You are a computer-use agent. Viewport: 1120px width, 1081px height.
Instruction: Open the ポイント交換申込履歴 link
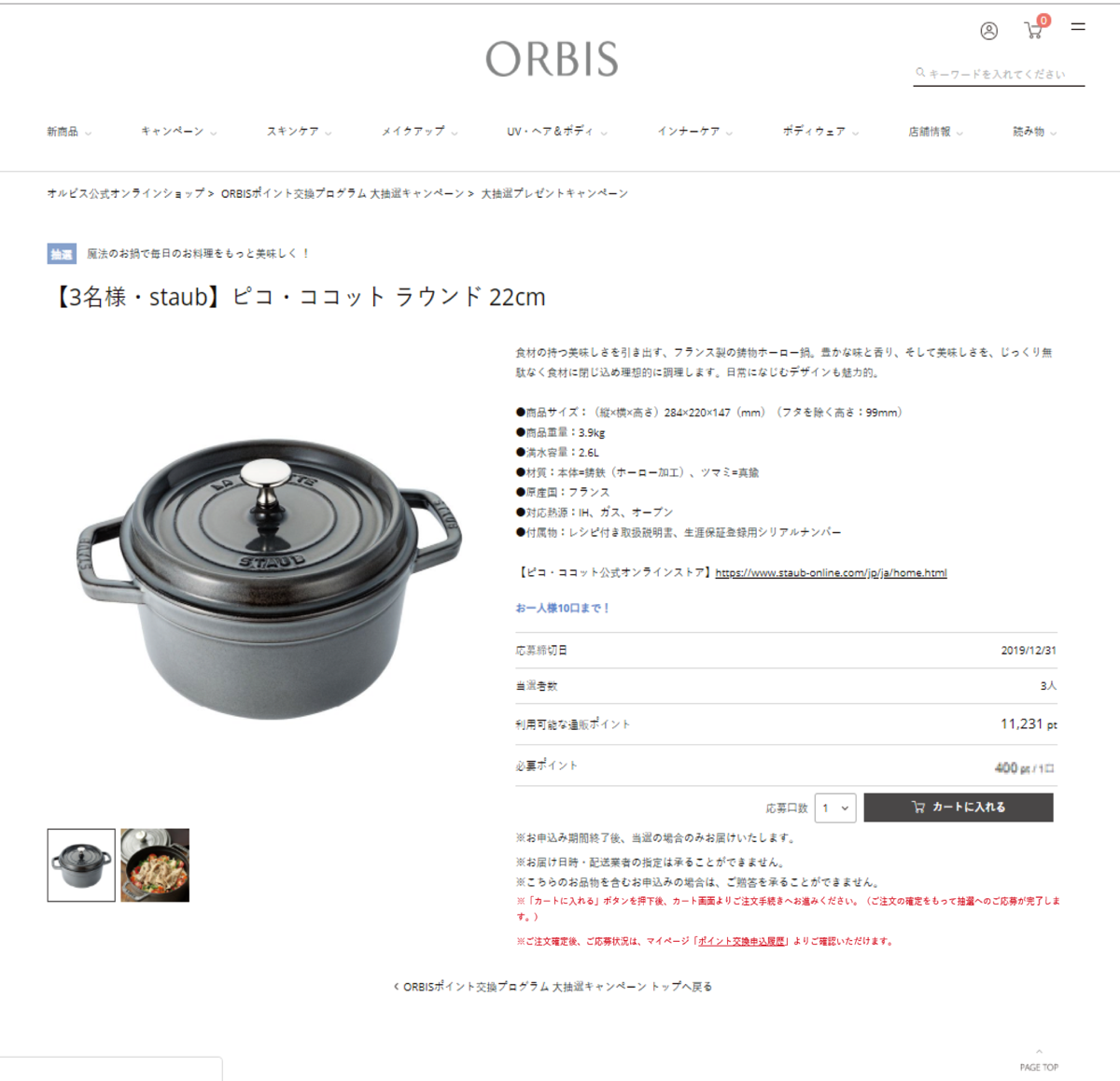pos(742,941)
